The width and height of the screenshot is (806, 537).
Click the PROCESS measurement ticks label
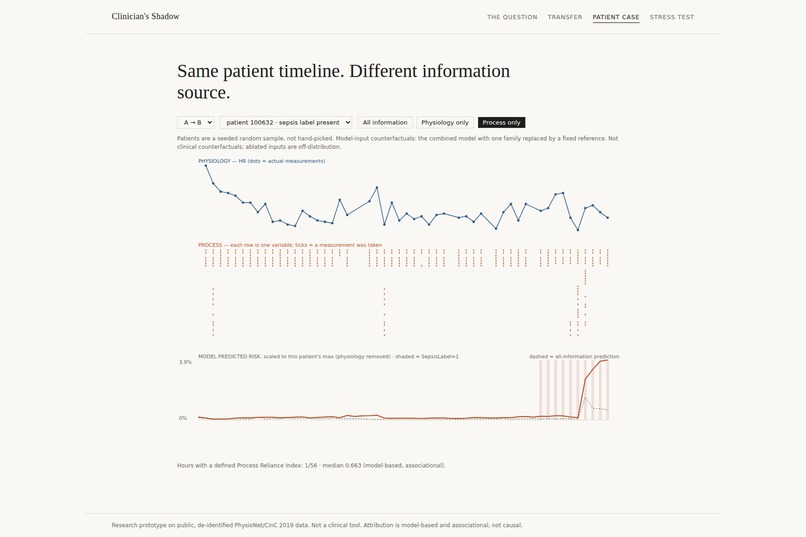(x=290, y=245)
